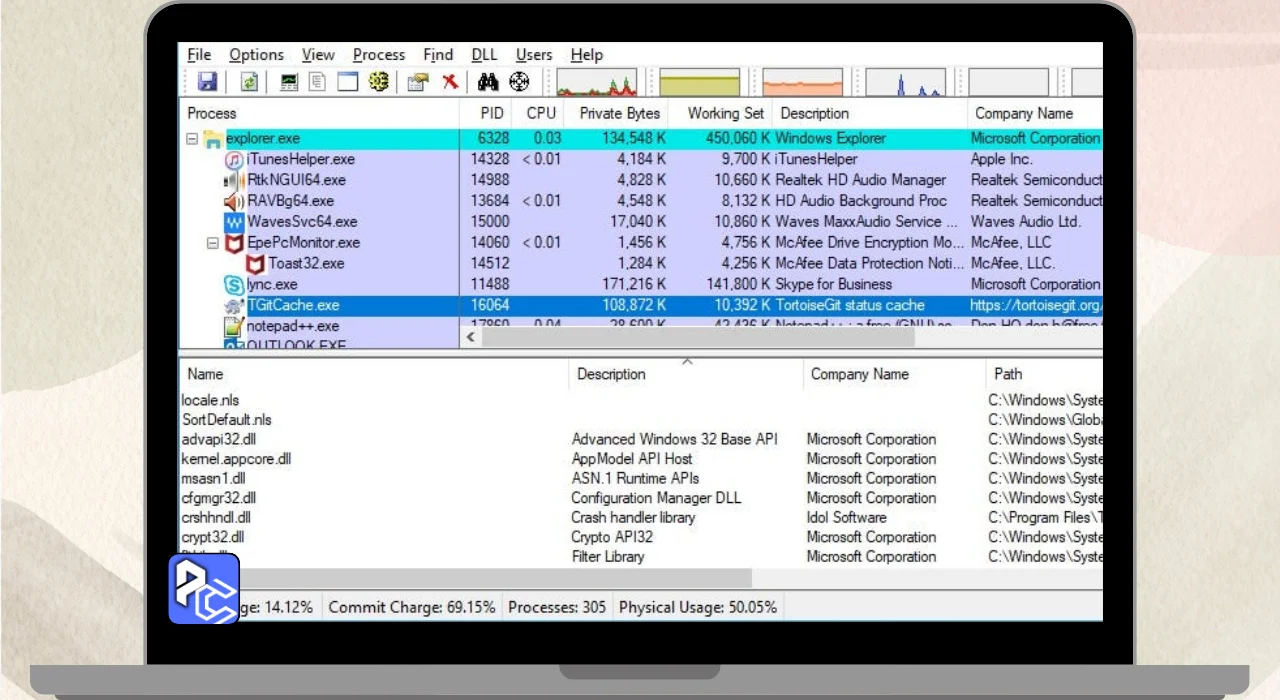This screenshot has width=1280, height=700.
Task: Click the Save floppy disk toolbar icon
Action: [207, 82]
